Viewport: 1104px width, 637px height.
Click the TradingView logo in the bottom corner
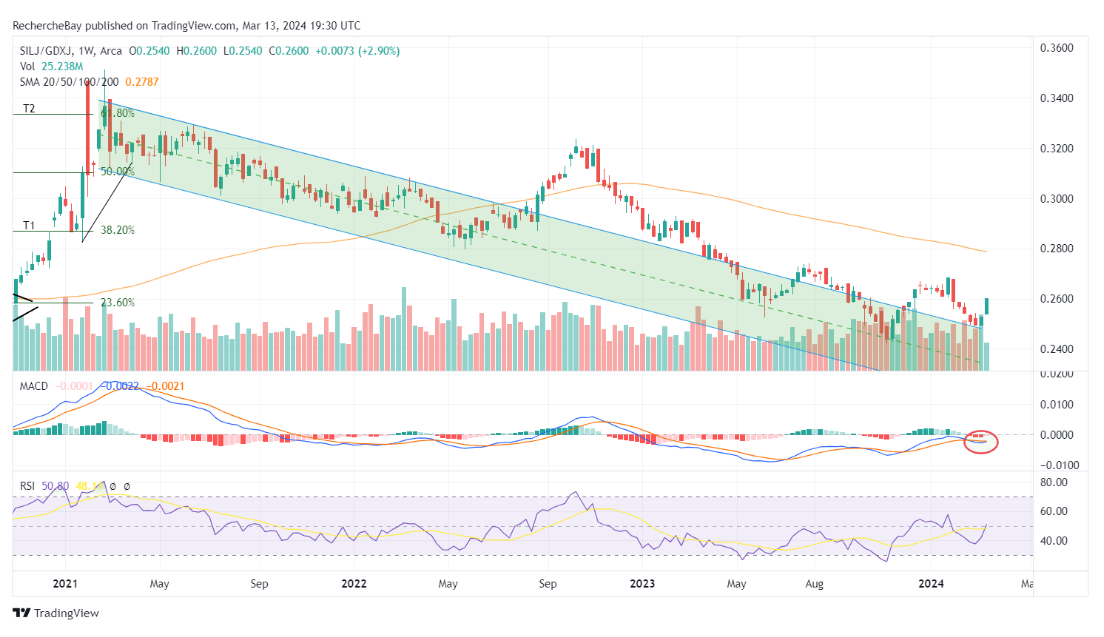tap(56, 612)
